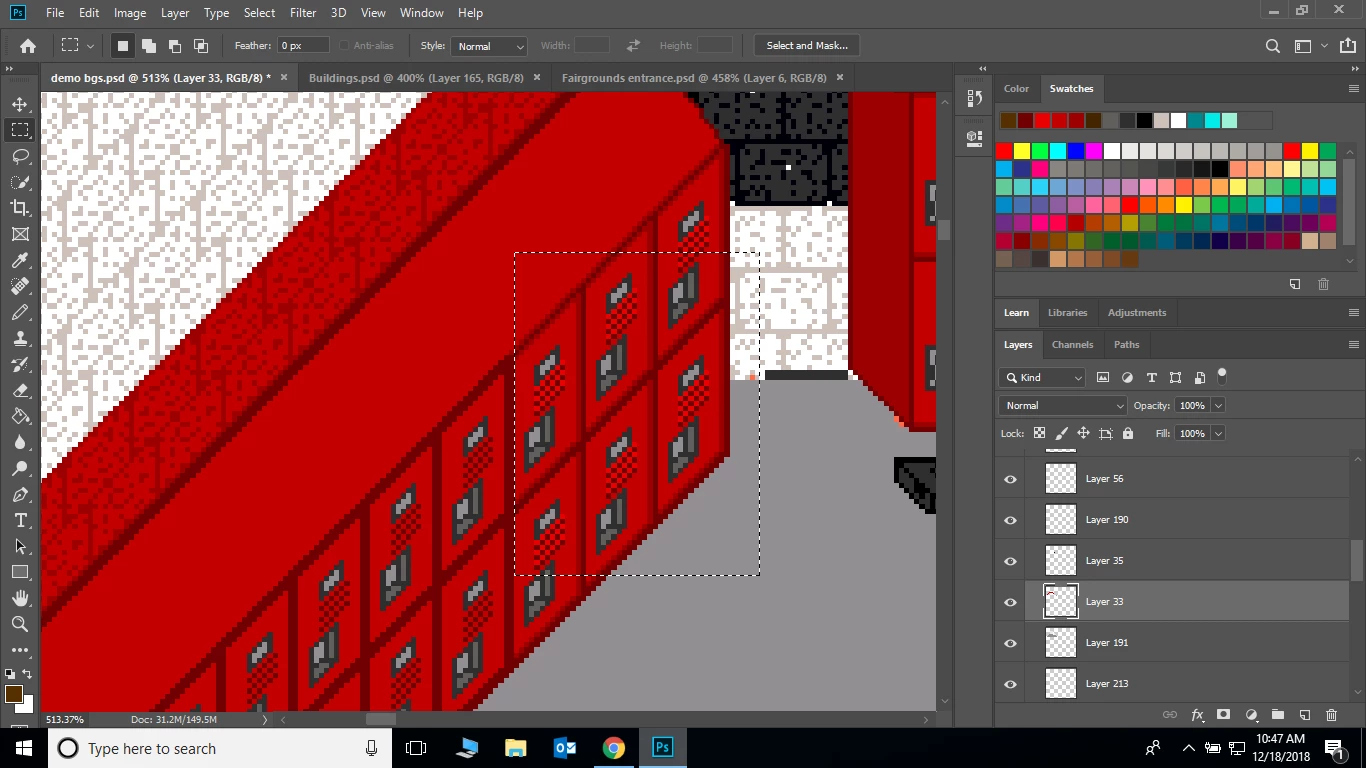
Task: Open the Swatches panel flyout menu
Action: (x=1353, y=88)
